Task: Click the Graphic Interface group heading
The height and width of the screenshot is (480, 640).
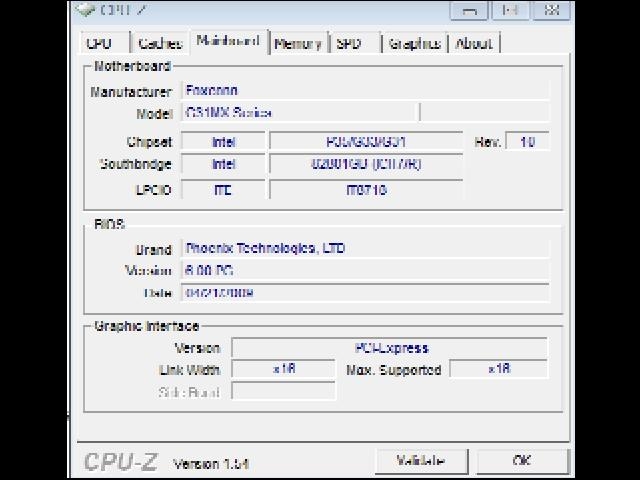Action: (x=147, y=326)
